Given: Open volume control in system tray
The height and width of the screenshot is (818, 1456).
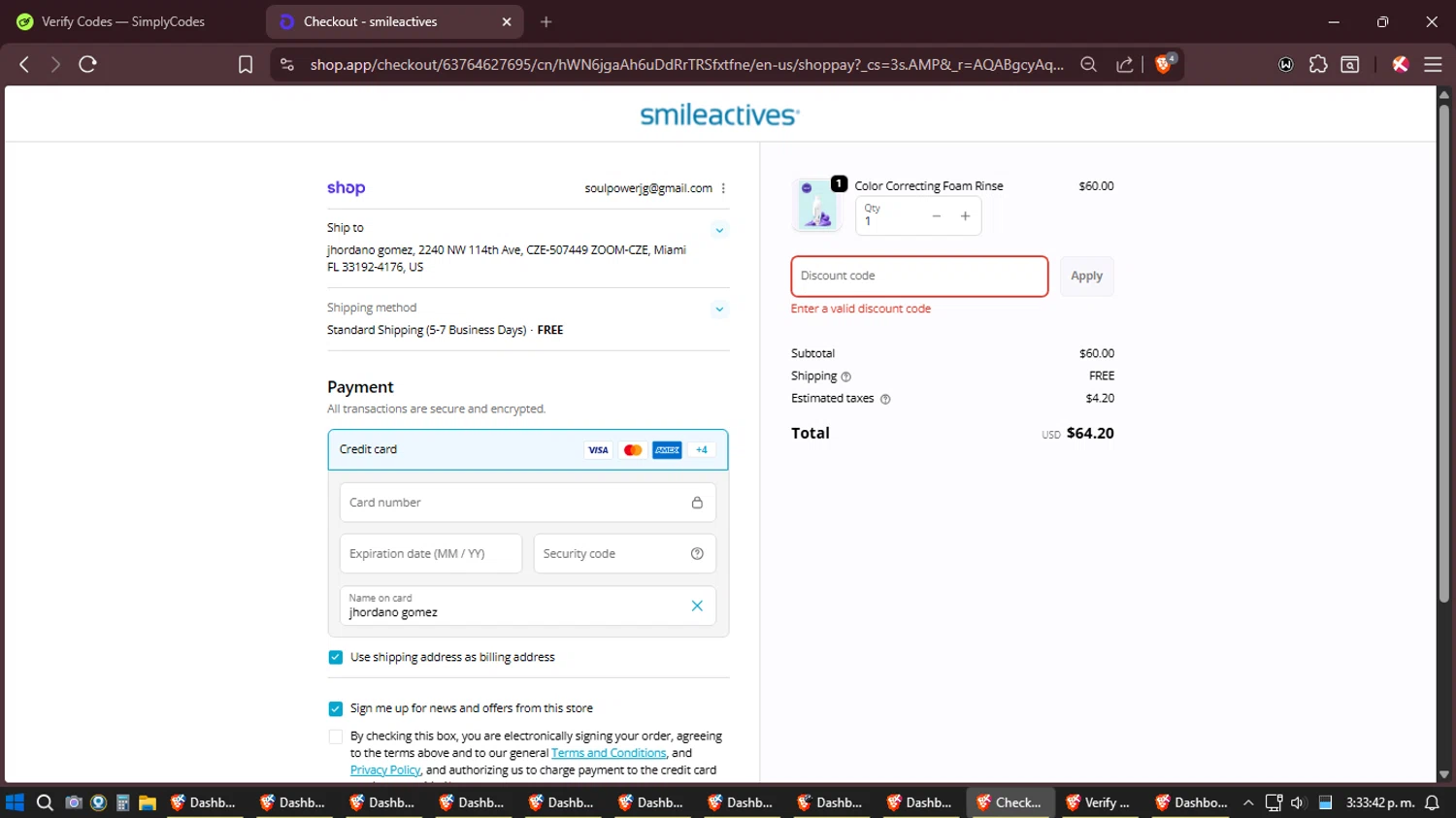Looking at the screenshot, I should click(x=1298, y=802).
